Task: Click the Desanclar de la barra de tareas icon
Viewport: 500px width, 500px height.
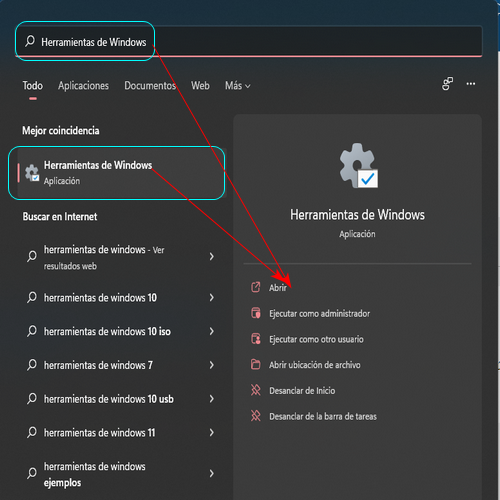Action: (256, 416)
